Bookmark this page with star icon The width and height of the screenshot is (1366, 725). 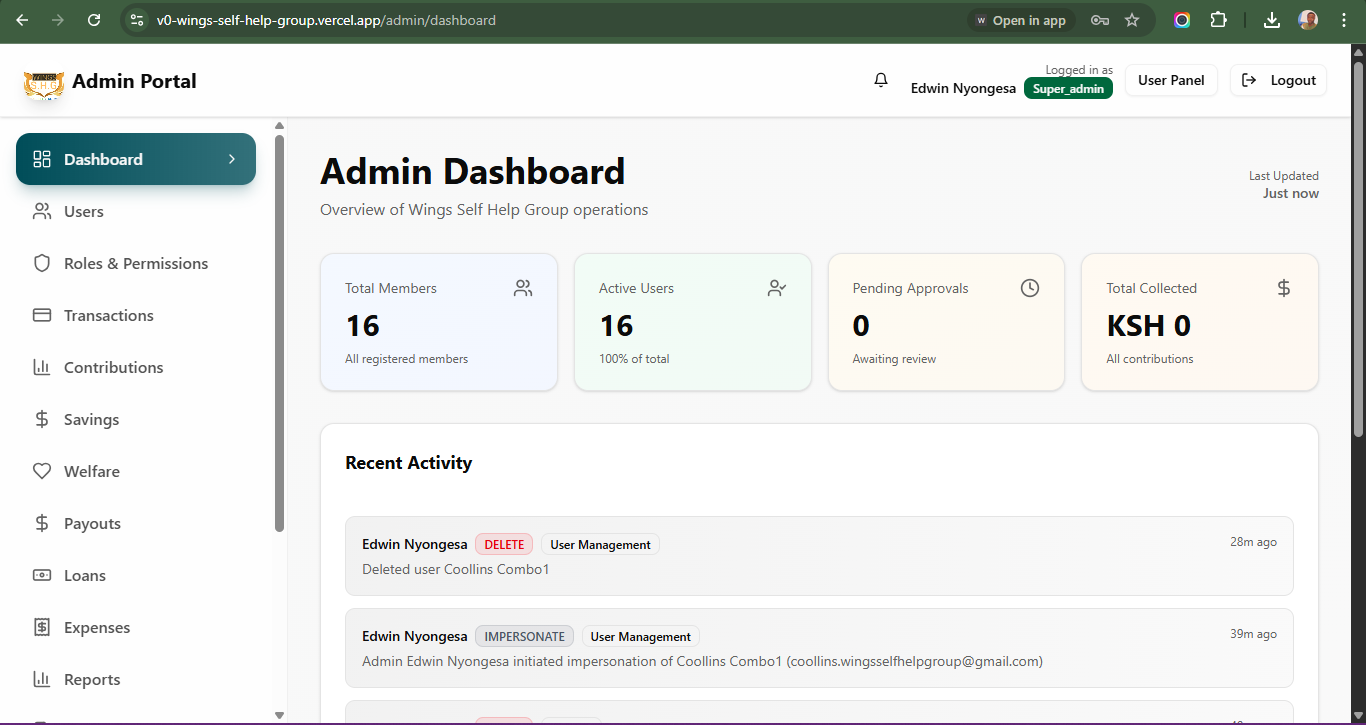pyautogui.click(x=1132, y=20)
